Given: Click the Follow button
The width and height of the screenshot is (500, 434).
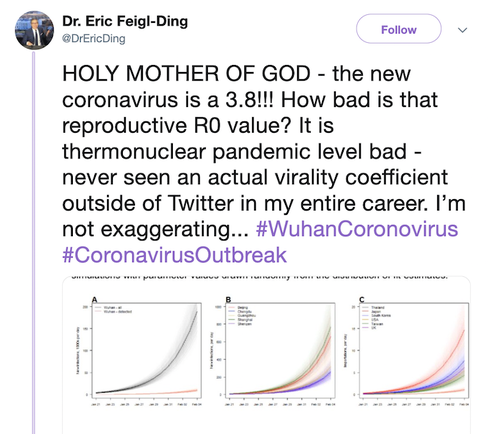Looking at the screenshot, I should (x=399, y=29).
